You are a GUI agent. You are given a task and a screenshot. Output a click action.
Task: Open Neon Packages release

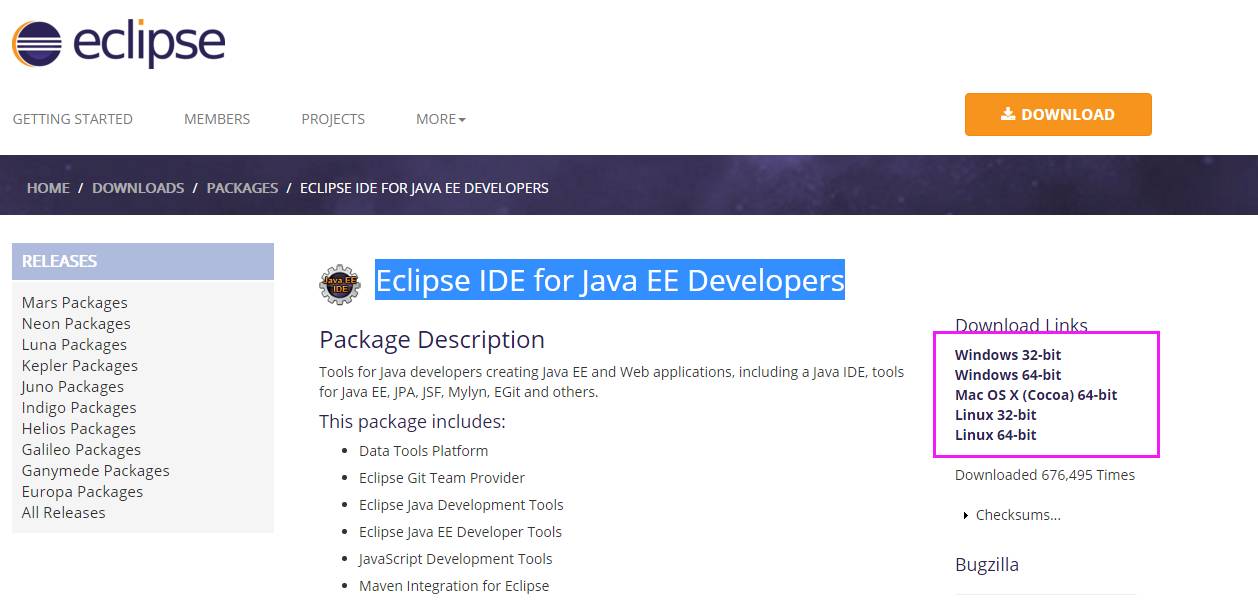(x=76, y=324)
